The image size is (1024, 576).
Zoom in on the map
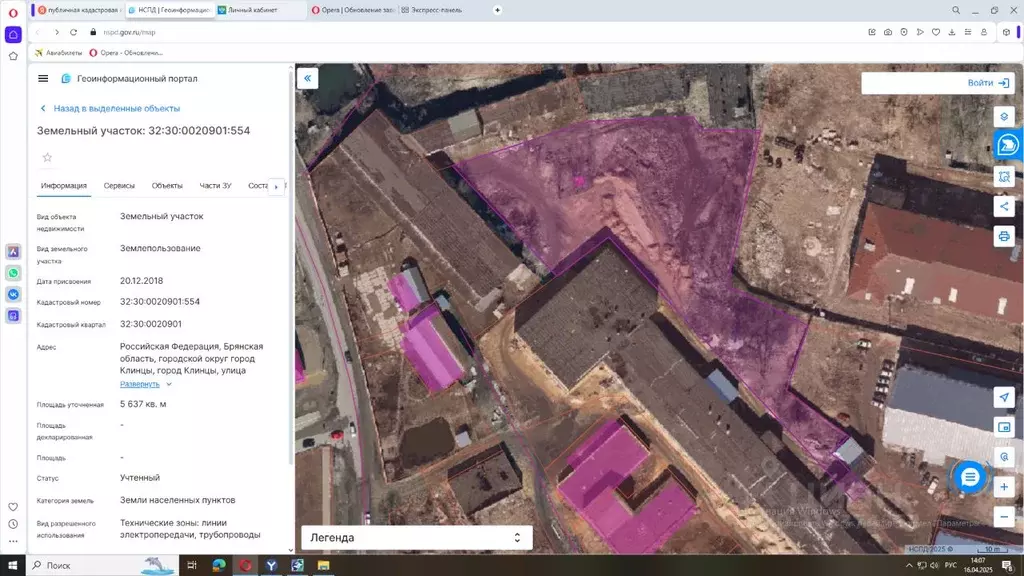point(1004,487)
